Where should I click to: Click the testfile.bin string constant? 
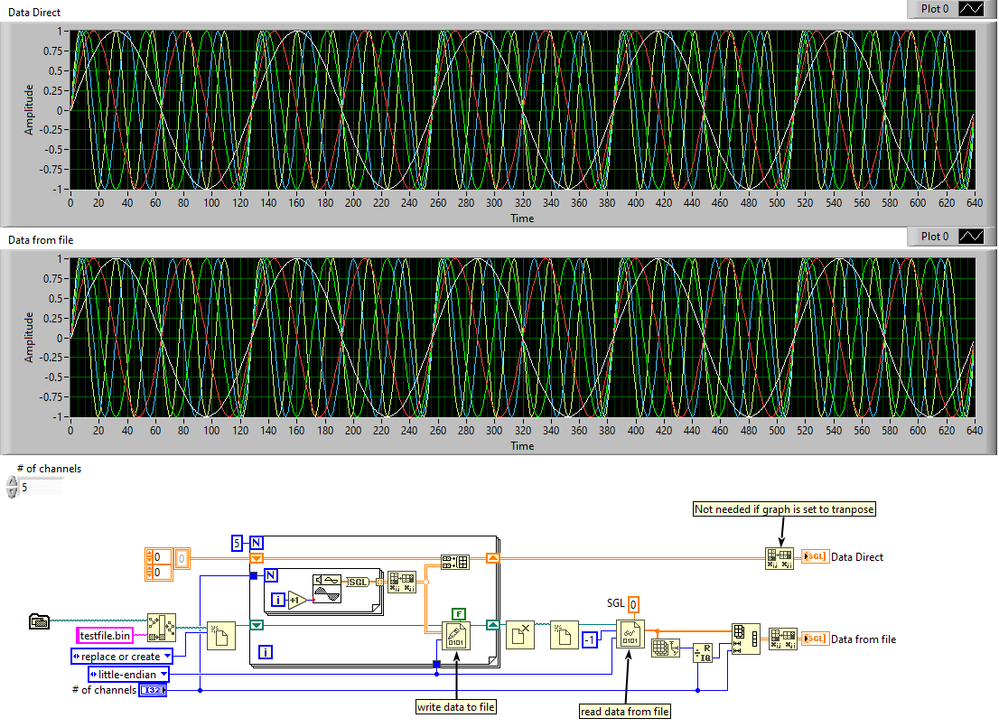pos(105,635)
